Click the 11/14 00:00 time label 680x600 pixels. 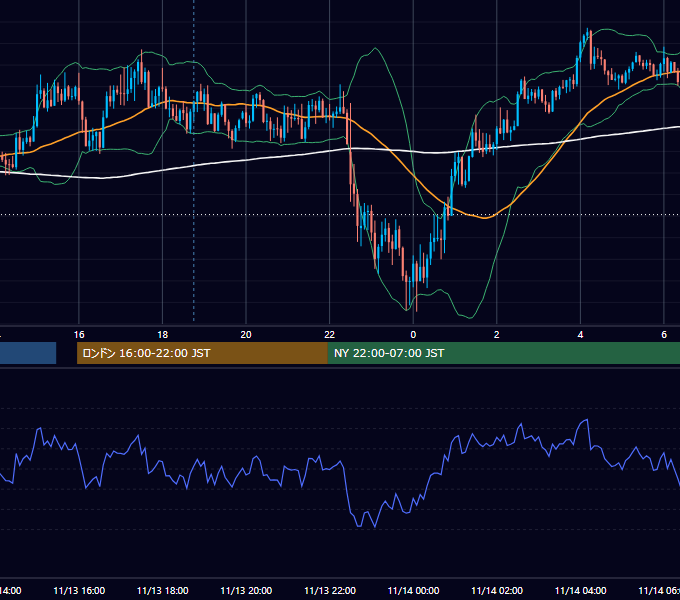[x=413, y=591]
